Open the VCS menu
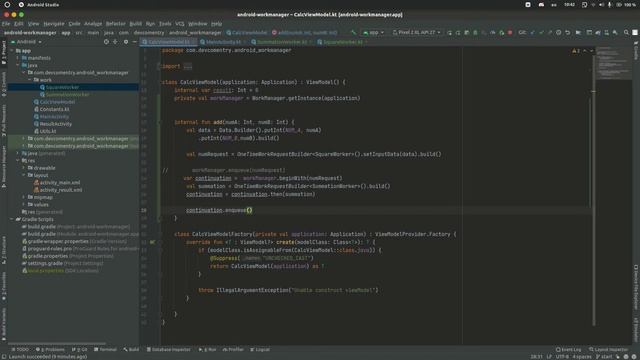Image resolution: width=640 pixels, height=360 pixels. click(x=180, y=24)
